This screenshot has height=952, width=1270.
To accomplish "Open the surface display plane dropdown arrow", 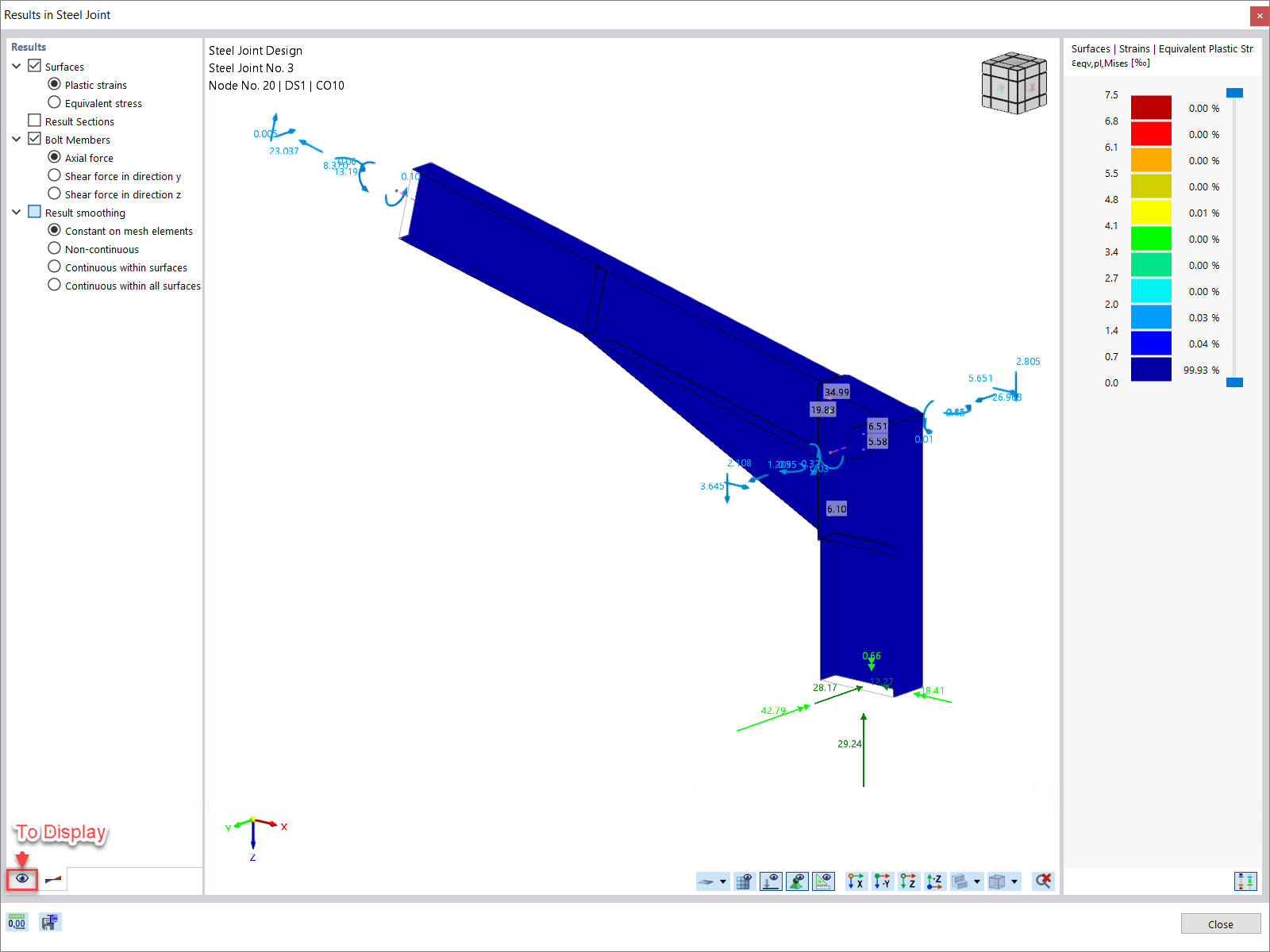I will tap(723, 881).
